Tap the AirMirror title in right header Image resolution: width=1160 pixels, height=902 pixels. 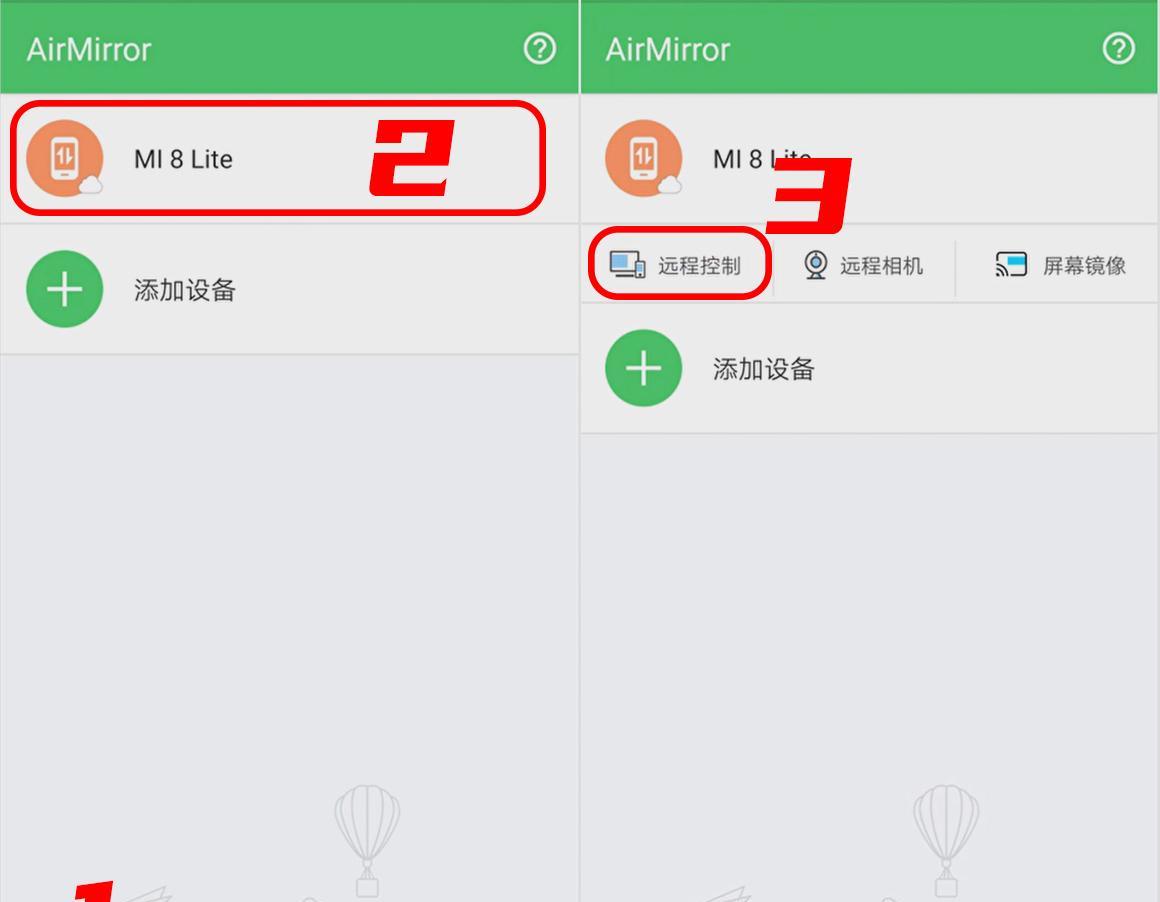(667, 50)
